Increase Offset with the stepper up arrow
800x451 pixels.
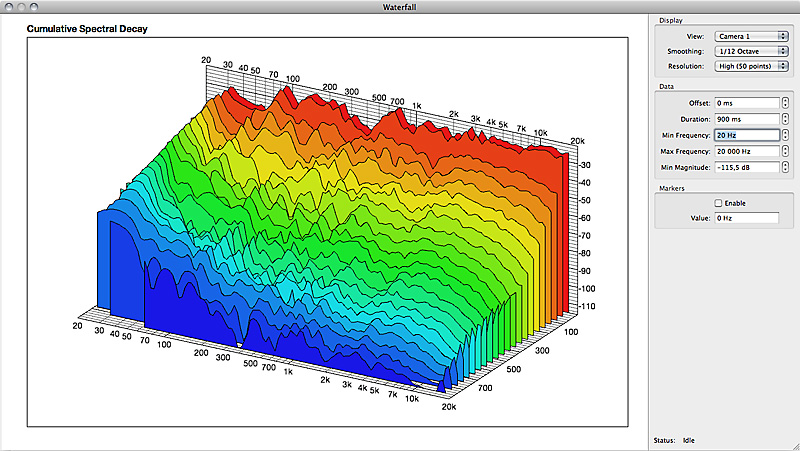[x=786, y=99]
